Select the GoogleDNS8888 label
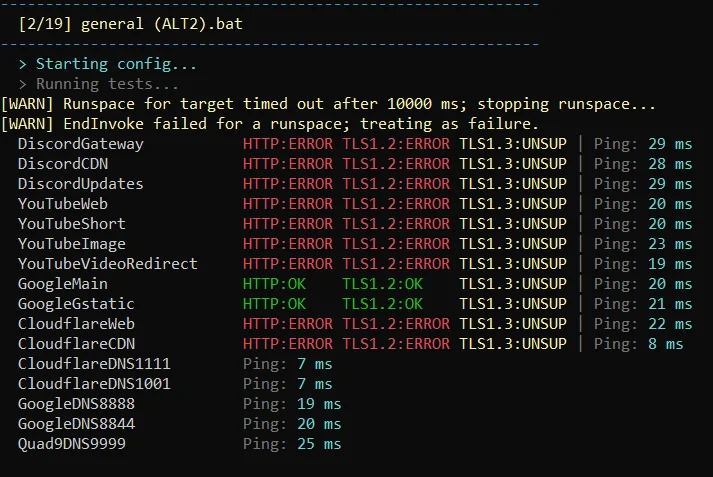This screenshot has width=713, height=477. coord(76,404)
